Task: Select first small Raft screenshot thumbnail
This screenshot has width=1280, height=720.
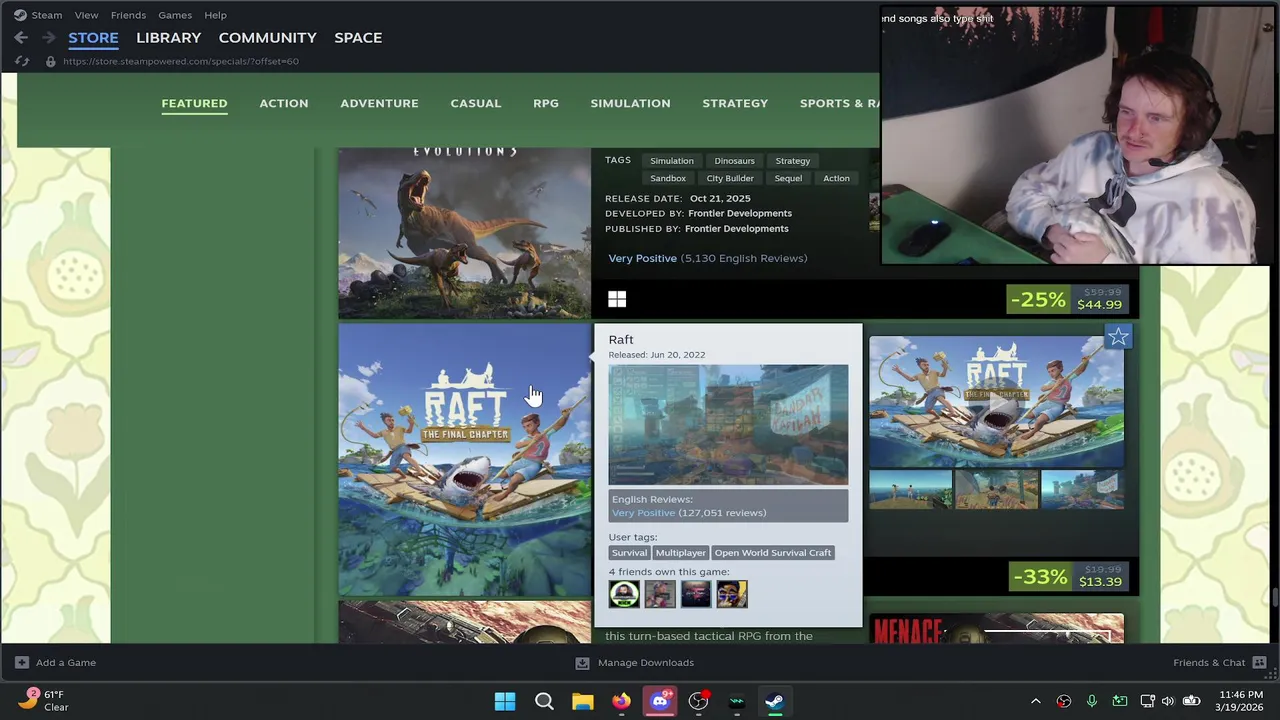Action: pos(910,490)
